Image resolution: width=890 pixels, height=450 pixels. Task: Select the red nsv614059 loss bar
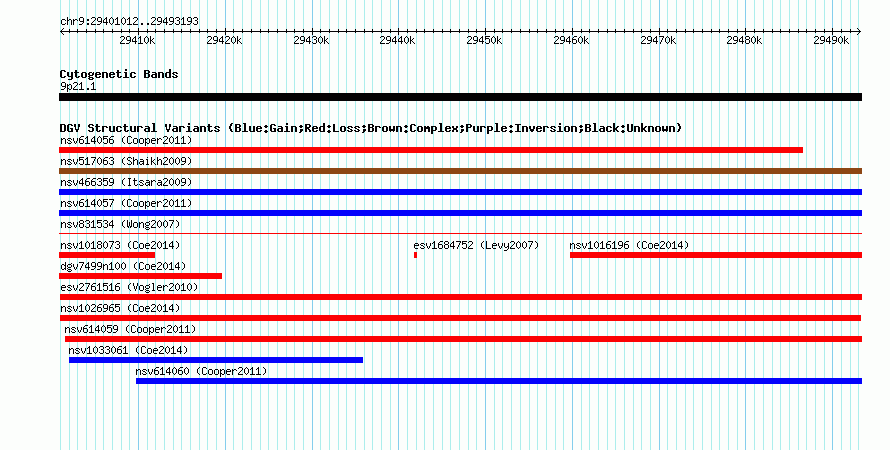463,339
